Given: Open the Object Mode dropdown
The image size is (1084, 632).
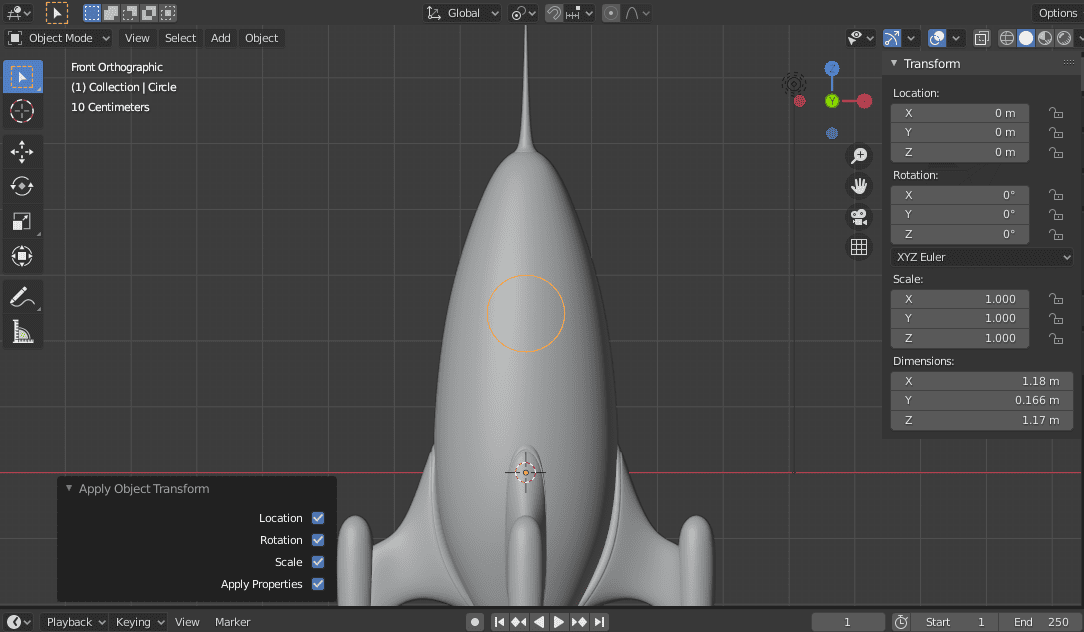Looking at the screenshot, I should coord(58,37).
